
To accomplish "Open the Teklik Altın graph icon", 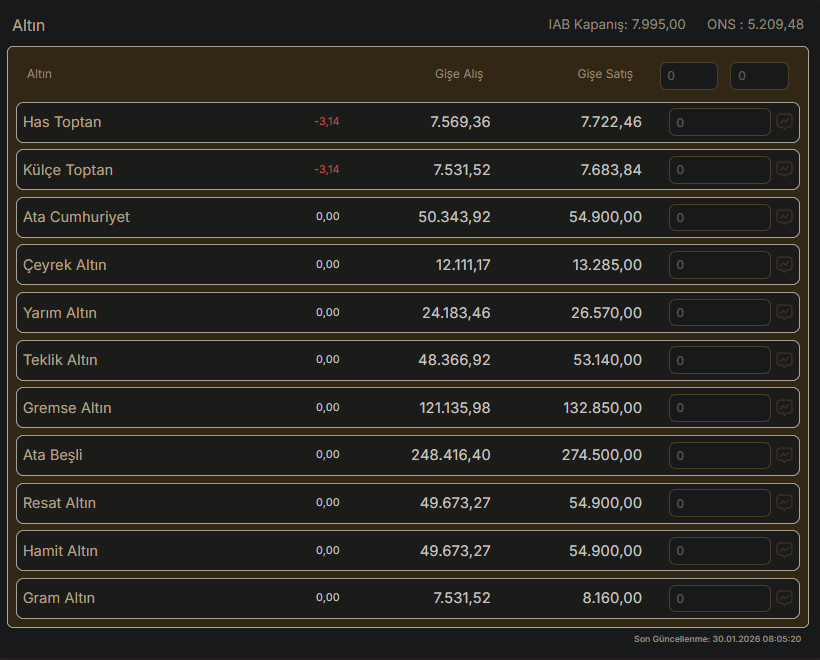I will click(785, 360).
